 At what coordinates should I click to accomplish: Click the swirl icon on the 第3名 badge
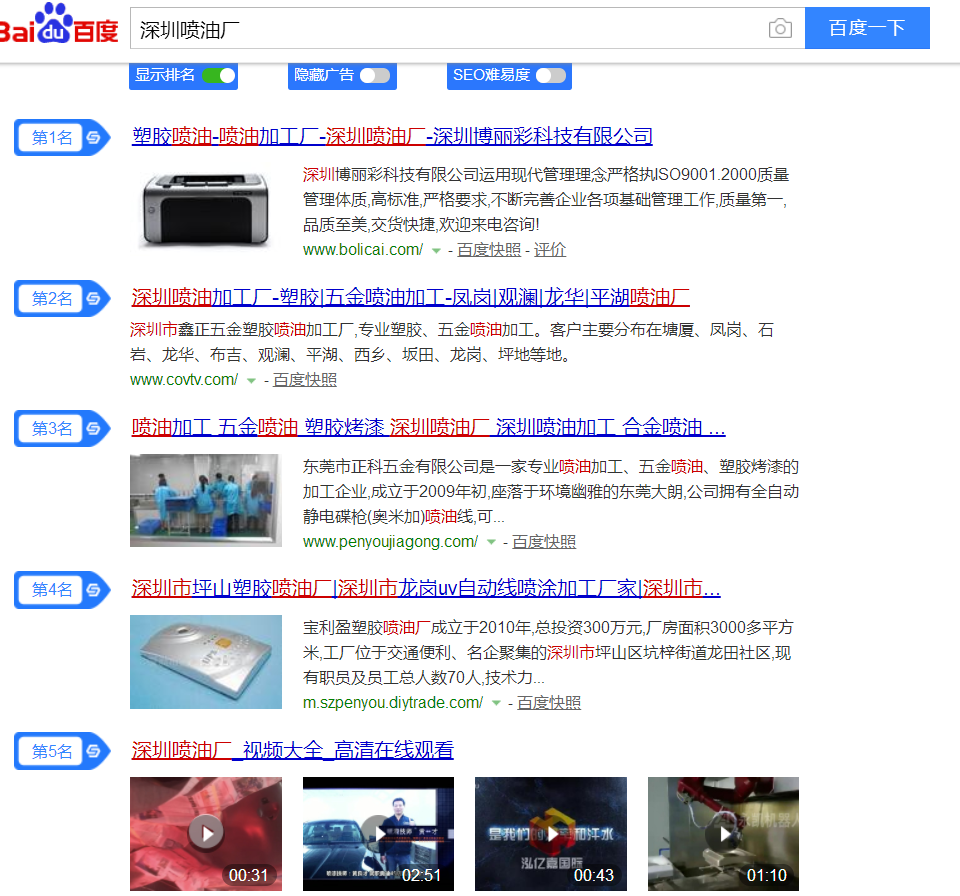(93, 428)
